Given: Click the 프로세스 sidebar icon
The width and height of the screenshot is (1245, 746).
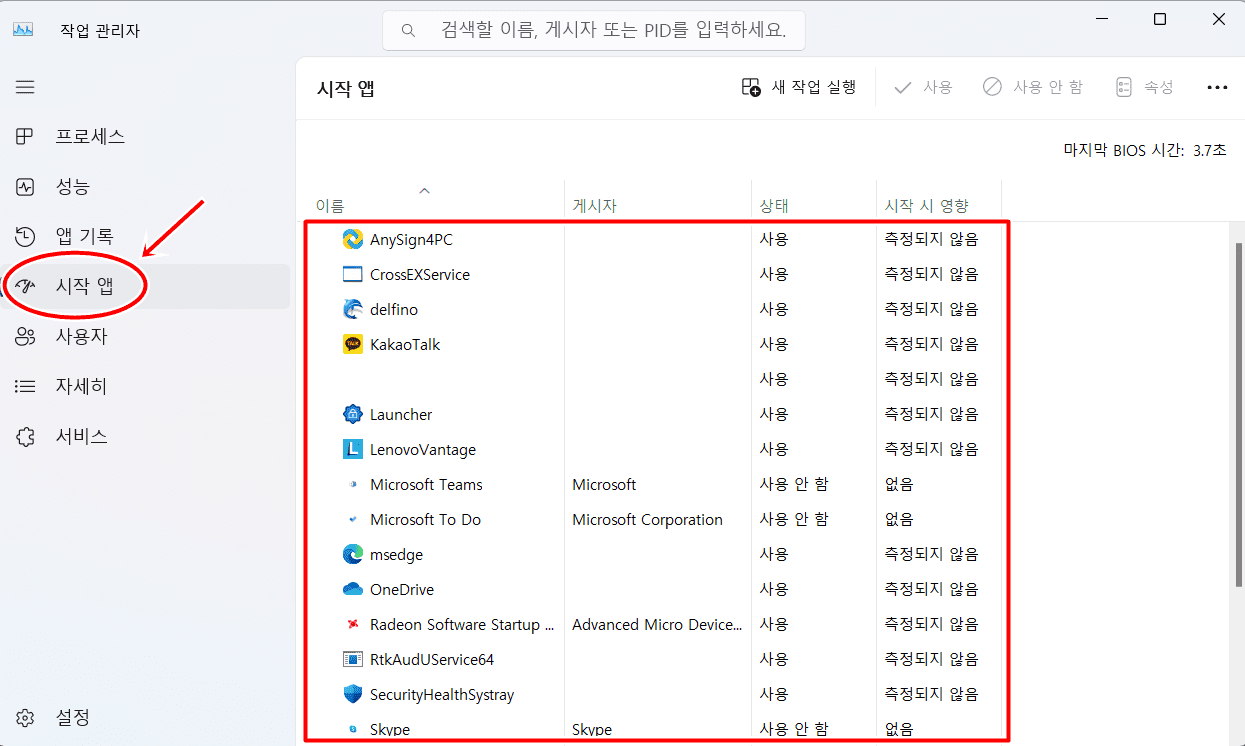Looking at the screenshot, I should (25, 137).
